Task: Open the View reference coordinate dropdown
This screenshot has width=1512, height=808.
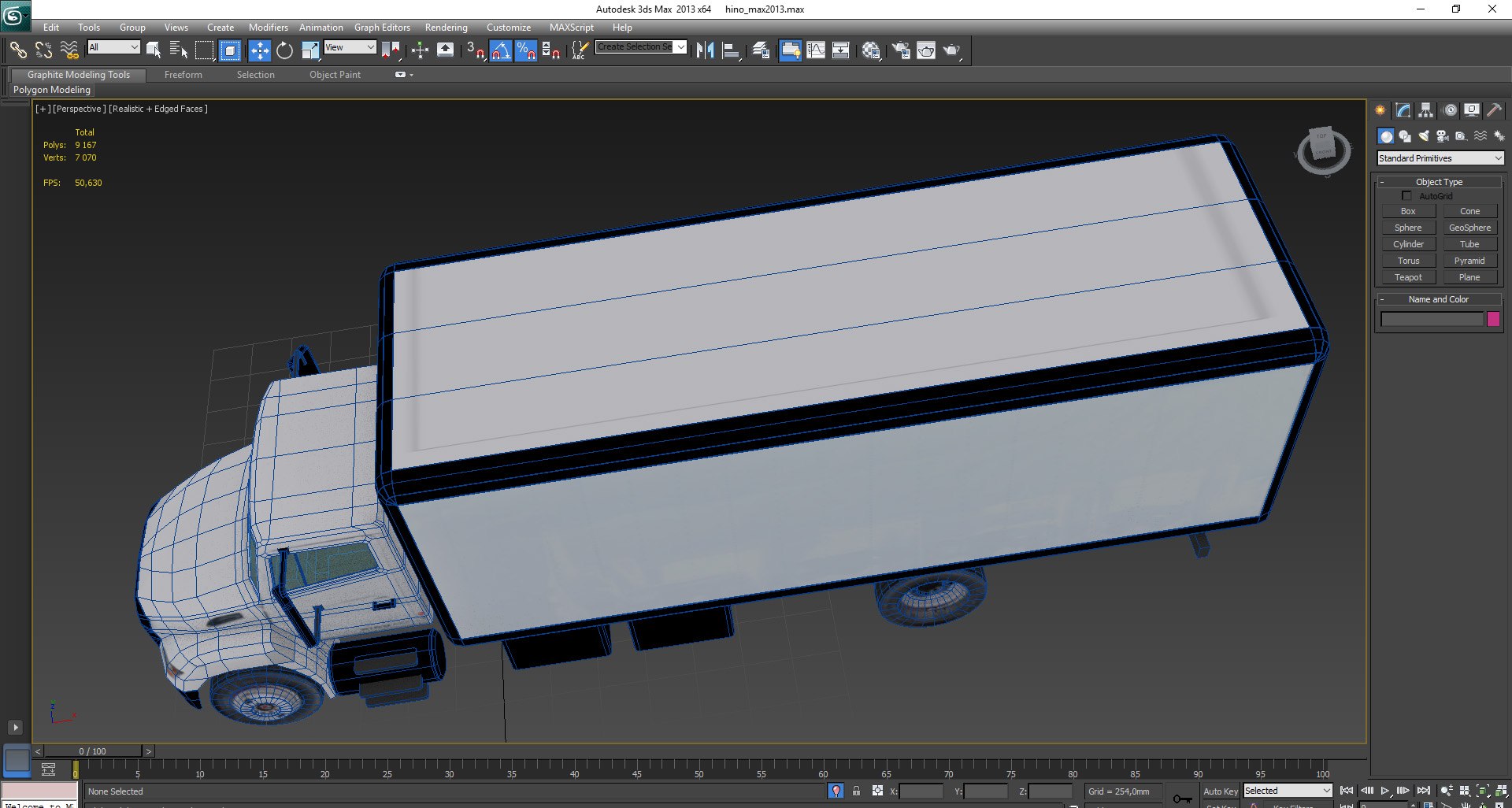Action: coord(350,47)
